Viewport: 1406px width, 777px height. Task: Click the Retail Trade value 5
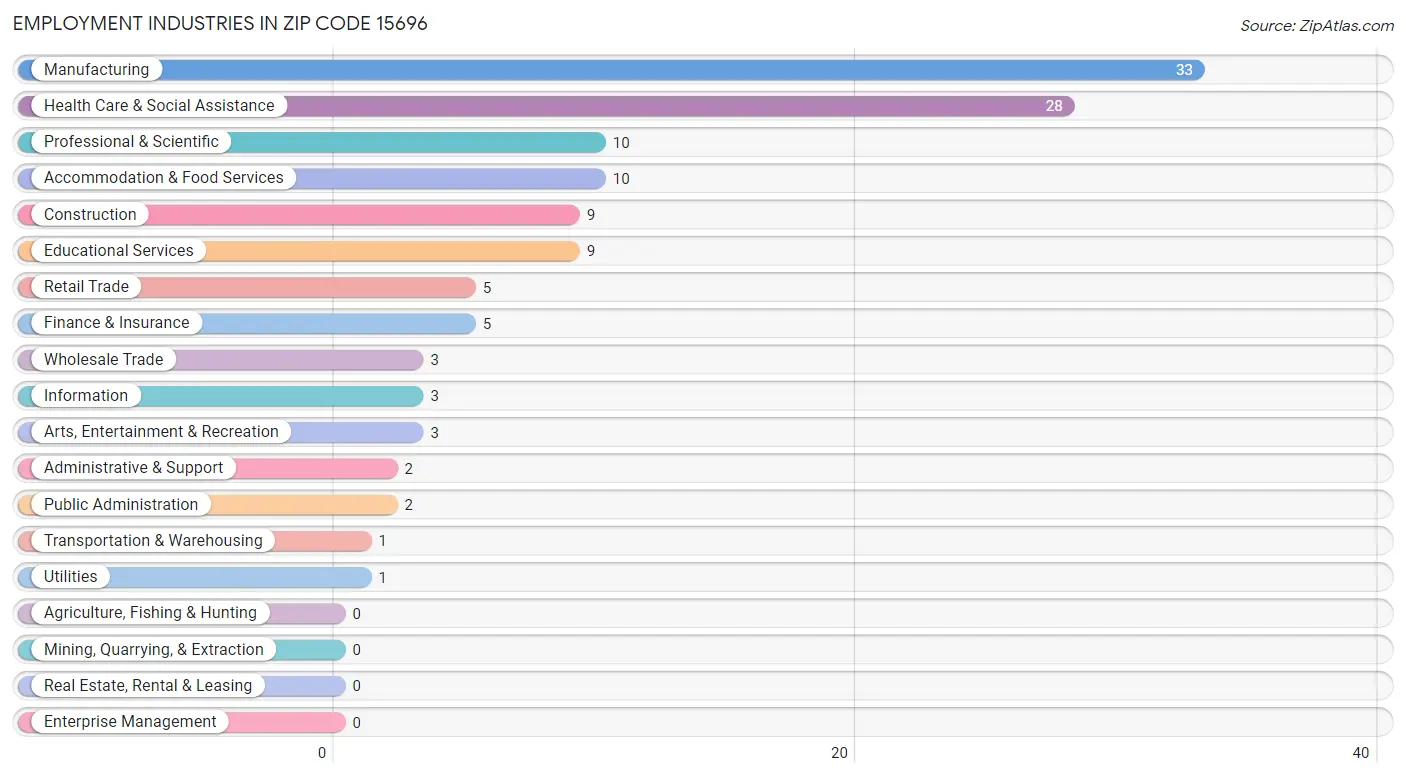pyautogui.click(x=487, y=288)
